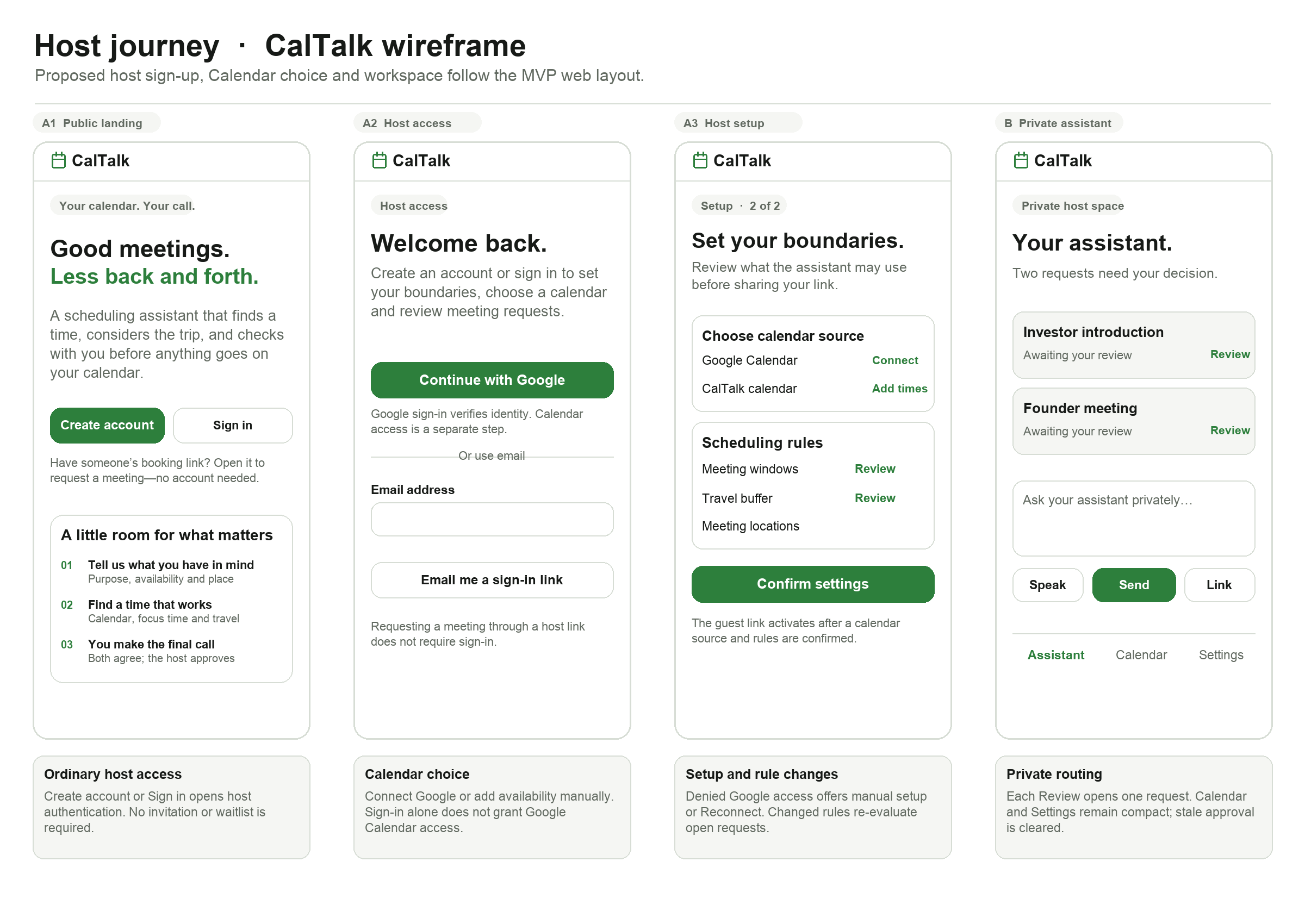This screenshot has width=1305, height=924.
Task: Open the Settings tab
Action: click(x=1220, y=655)
